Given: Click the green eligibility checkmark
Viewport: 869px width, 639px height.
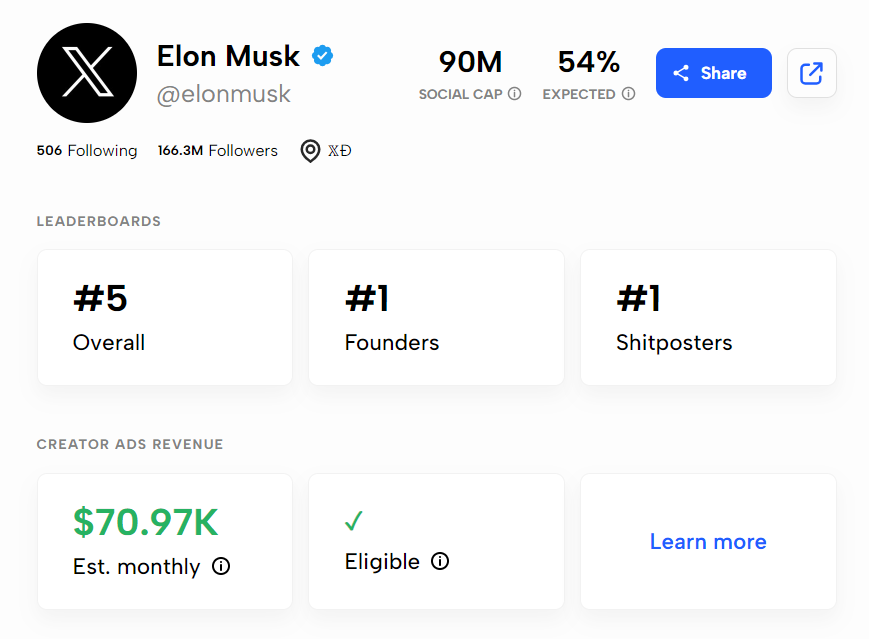Looking at the screenshot, I should pos(354,521).
